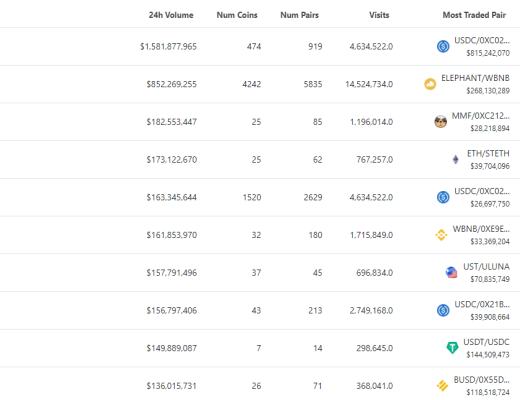
Task: Click the Tether icon next to USDT/USDC
Action: coord(452,348)
